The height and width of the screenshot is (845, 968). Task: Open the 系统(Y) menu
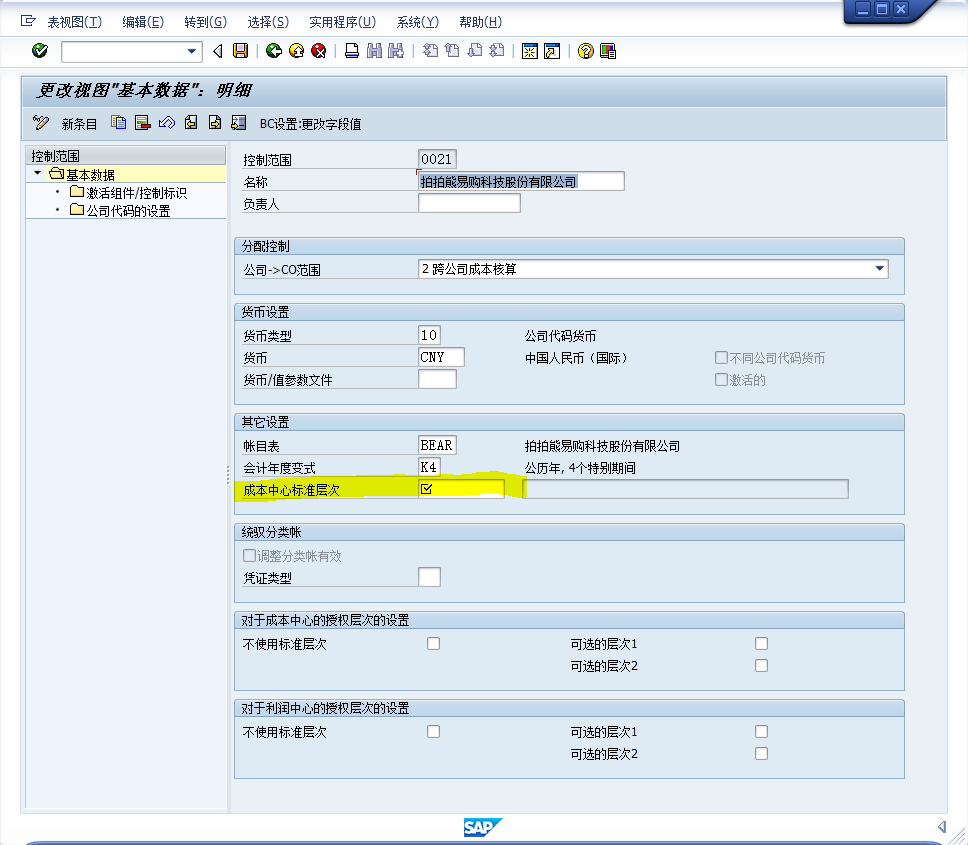(417, 22)
